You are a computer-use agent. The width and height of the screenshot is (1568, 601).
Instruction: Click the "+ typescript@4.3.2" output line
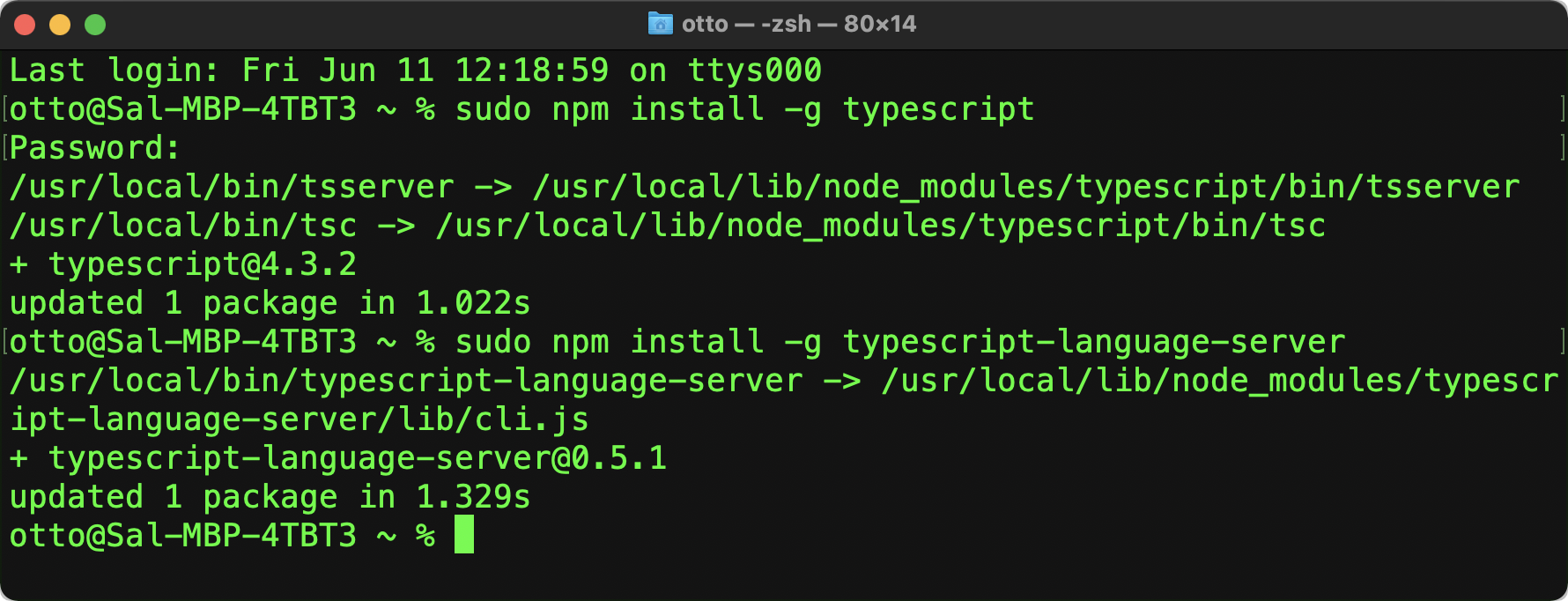(183, 264)
